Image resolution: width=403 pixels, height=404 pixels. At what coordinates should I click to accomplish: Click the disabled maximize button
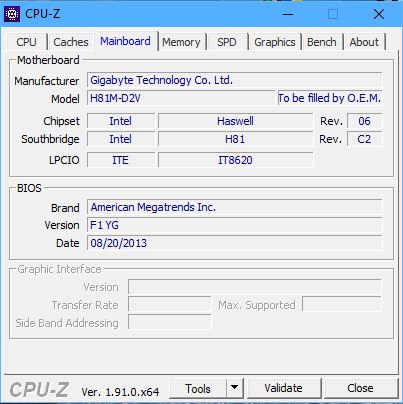pos(333,14)
